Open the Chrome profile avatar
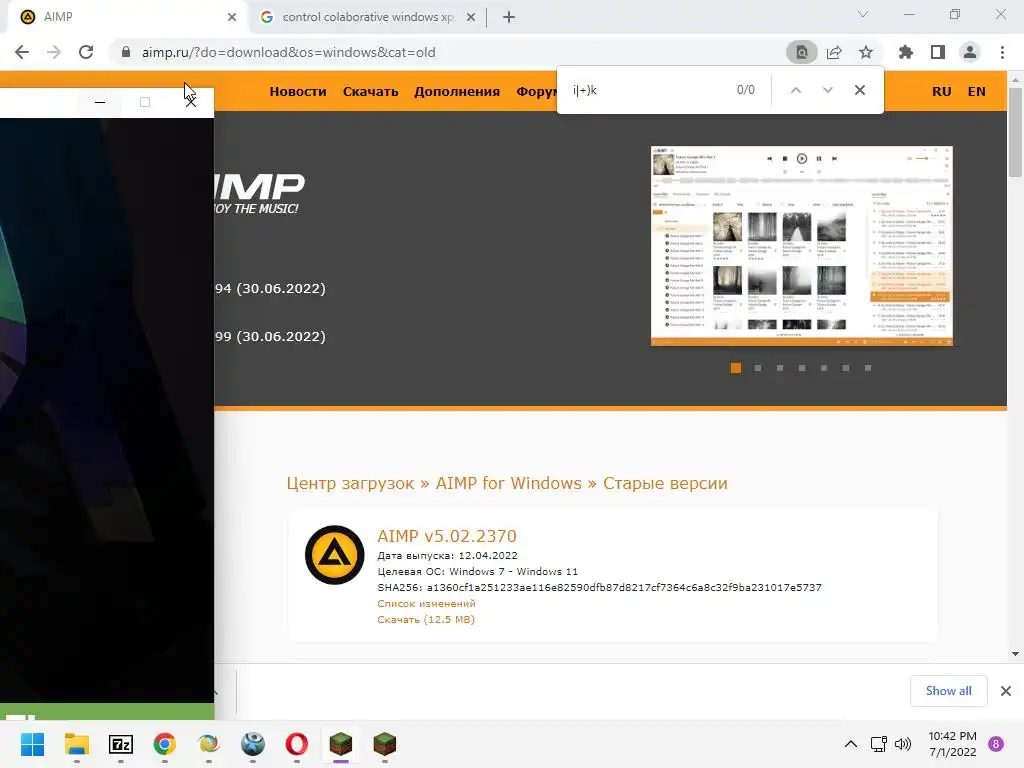Image resolution: width=1024 pixels, height=768 pixels. (970, 52)
